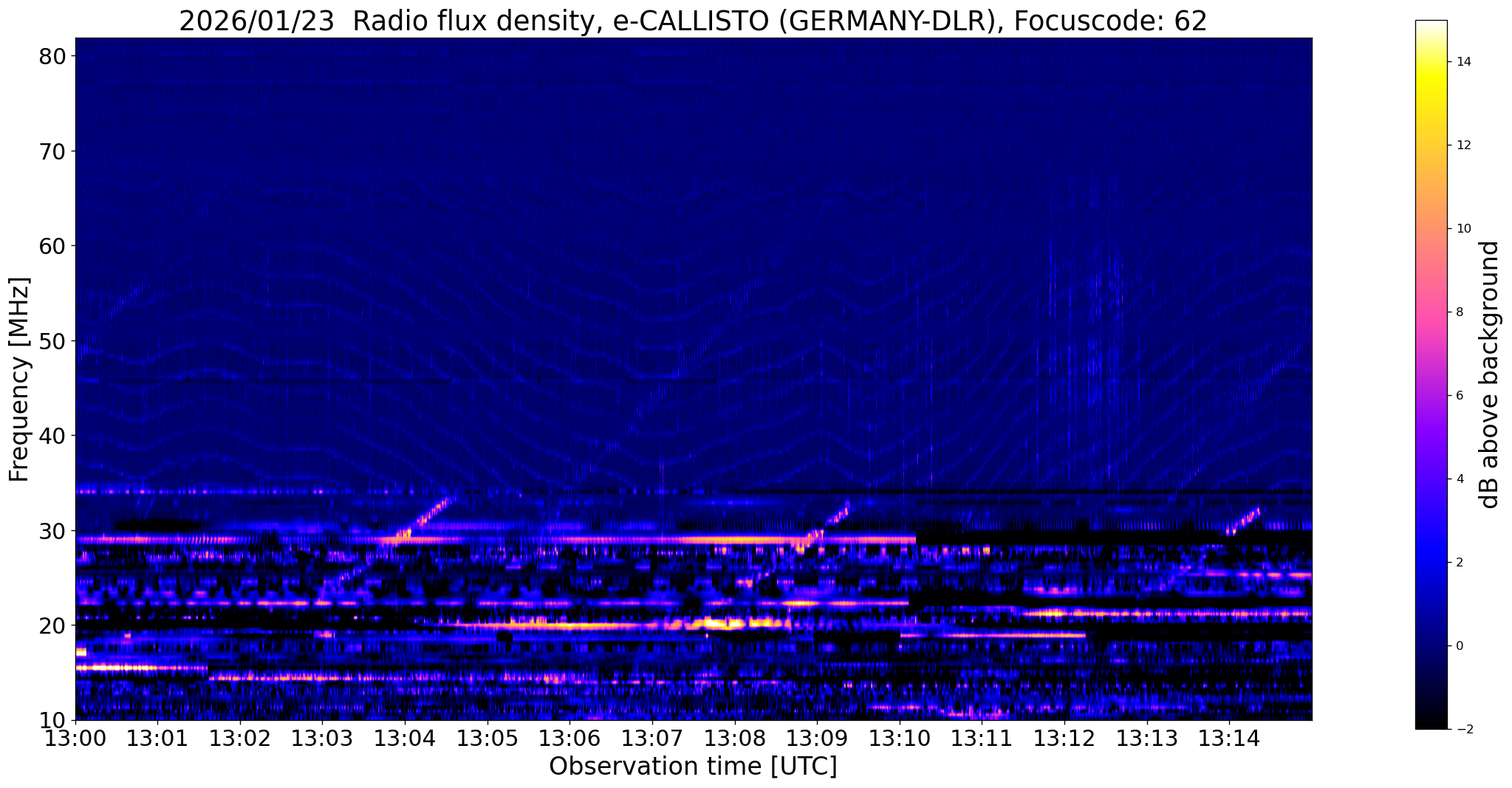Click the 13:06 time tick label
The image size is (1512, 788).
click(569, 739)
